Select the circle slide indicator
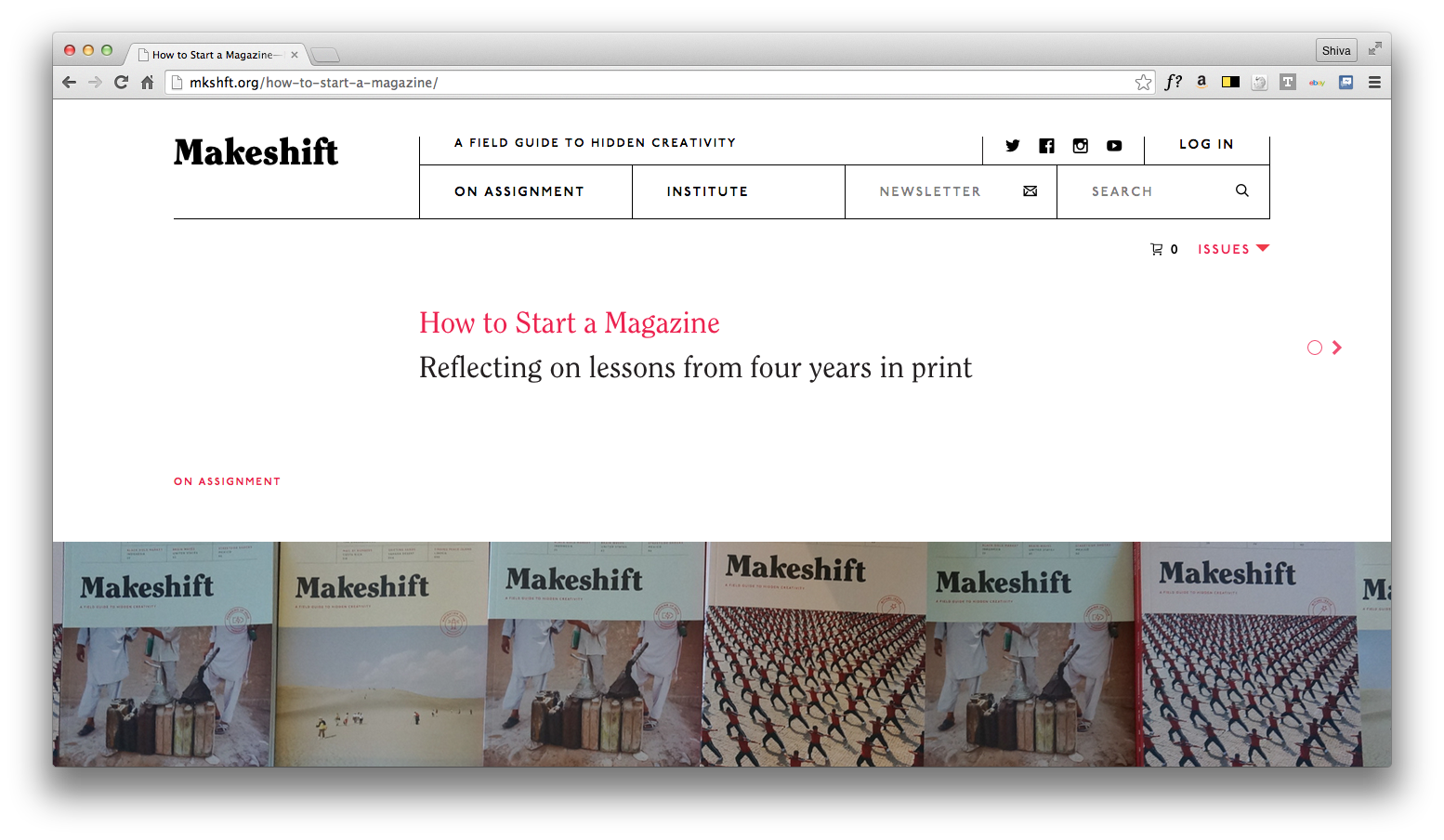1444x840 pixels. tap(1314, 348)
